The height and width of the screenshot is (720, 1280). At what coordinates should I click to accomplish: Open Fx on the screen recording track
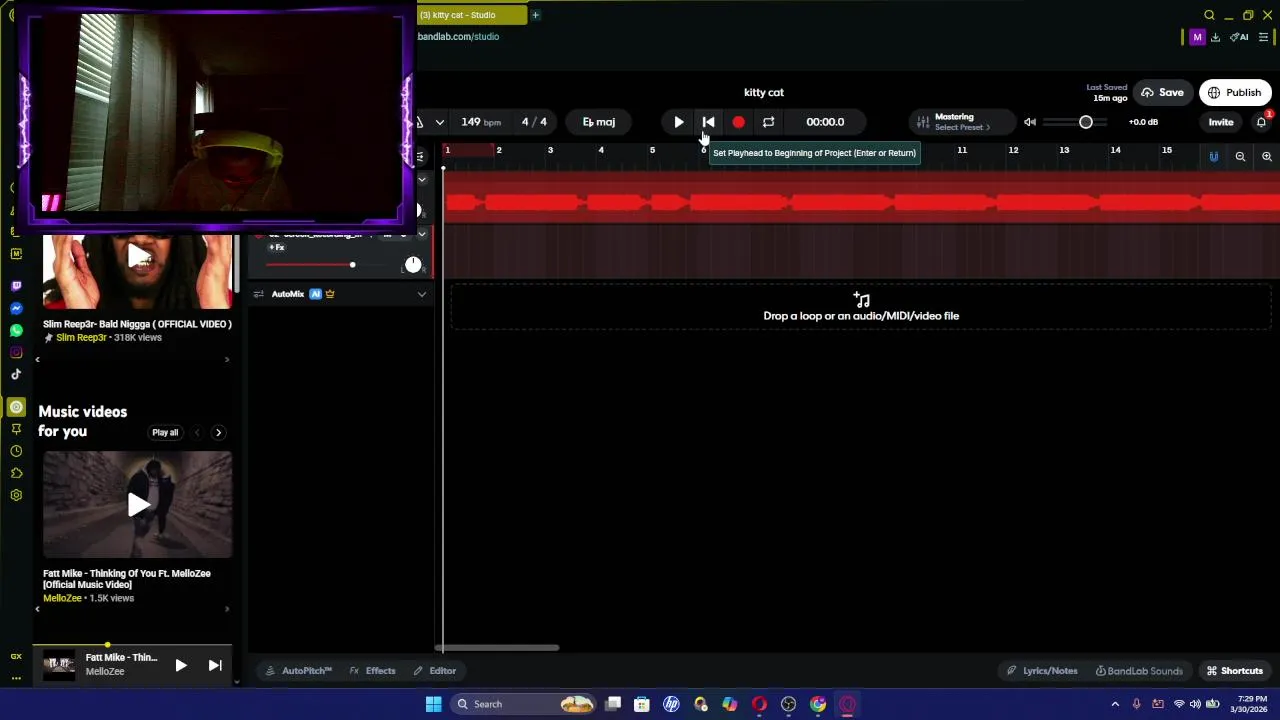[277, 247]
